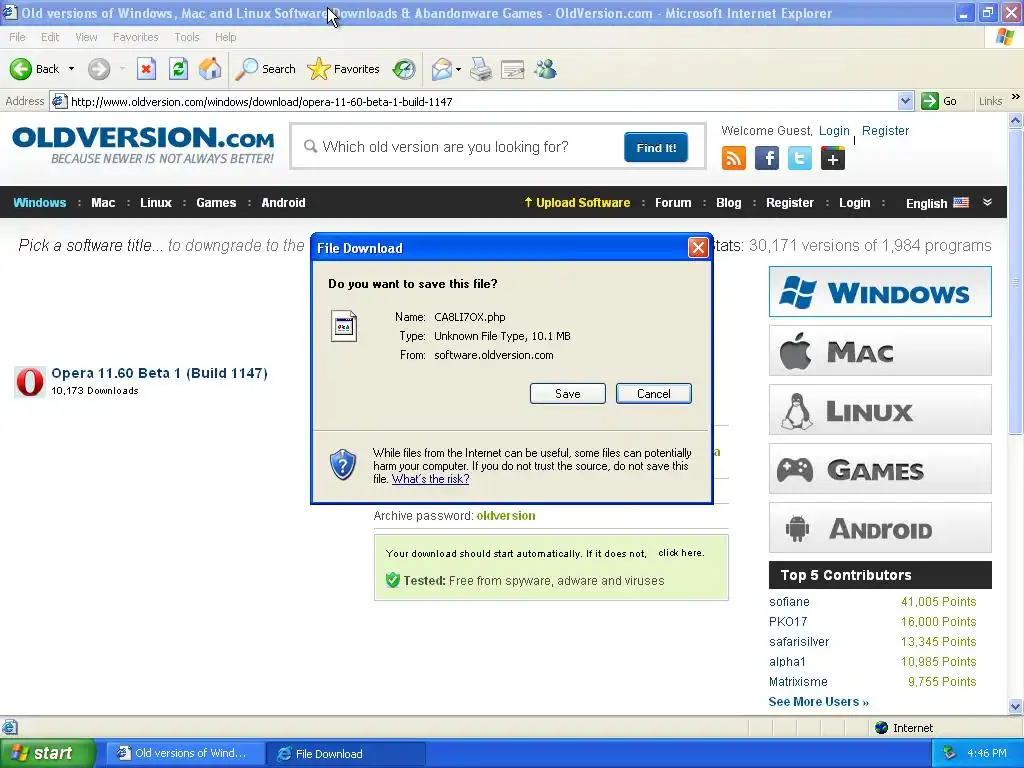Open the Back button history dropdown

tap(71, 69)
